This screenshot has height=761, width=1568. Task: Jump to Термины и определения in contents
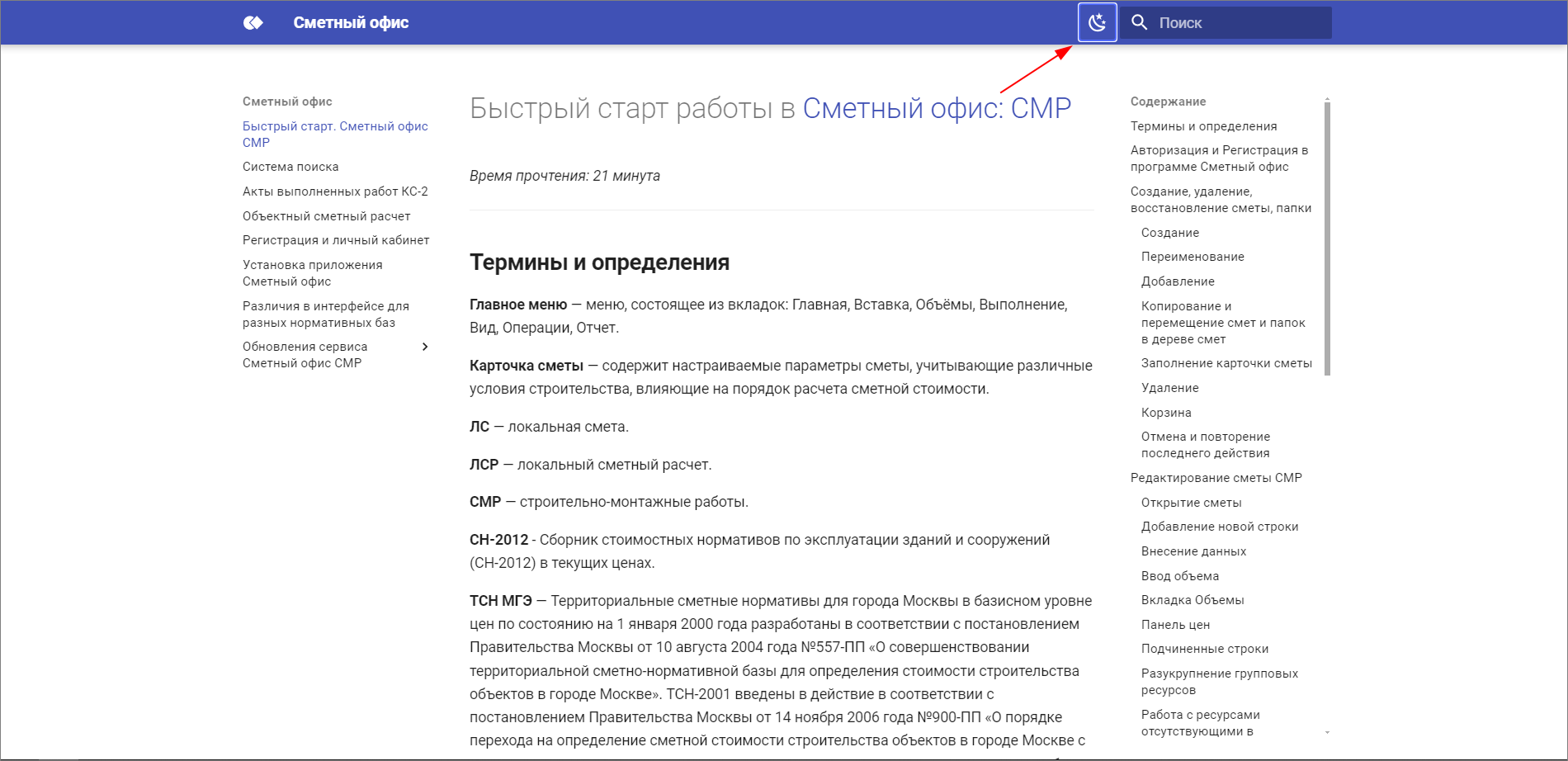pos(1203,125)
